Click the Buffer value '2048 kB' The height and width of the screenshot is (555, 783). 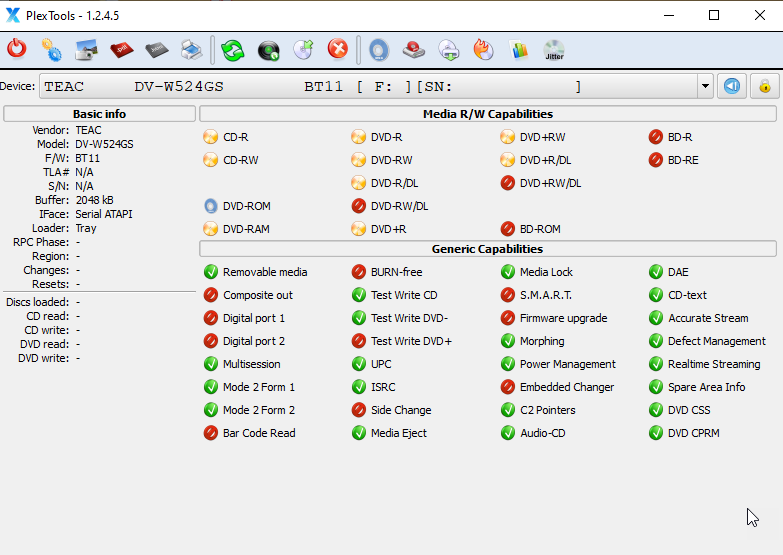tap(94, 200)
